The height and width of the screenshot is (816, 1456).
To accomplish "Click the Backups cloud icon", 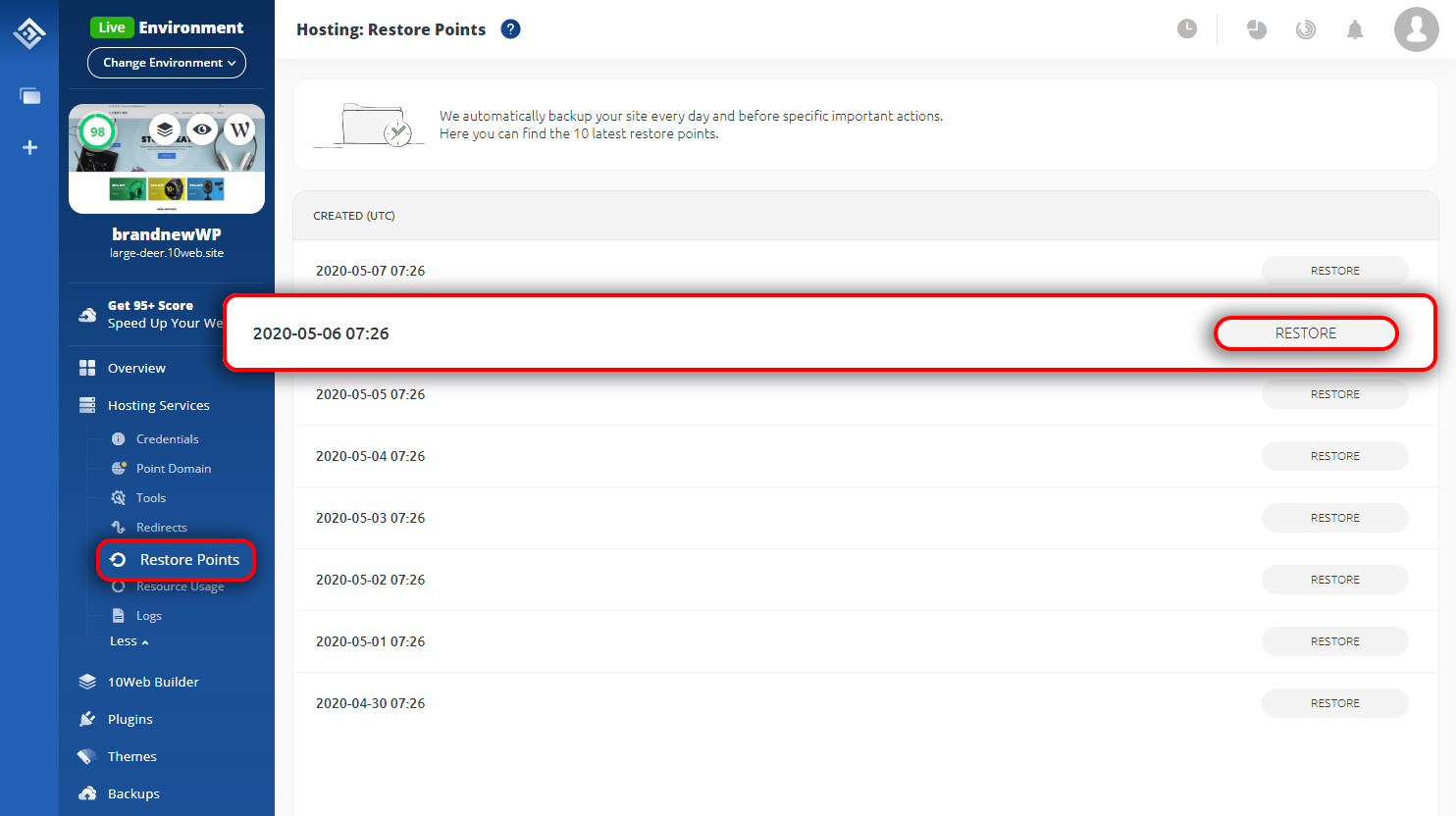I will [x=87, y=793].
